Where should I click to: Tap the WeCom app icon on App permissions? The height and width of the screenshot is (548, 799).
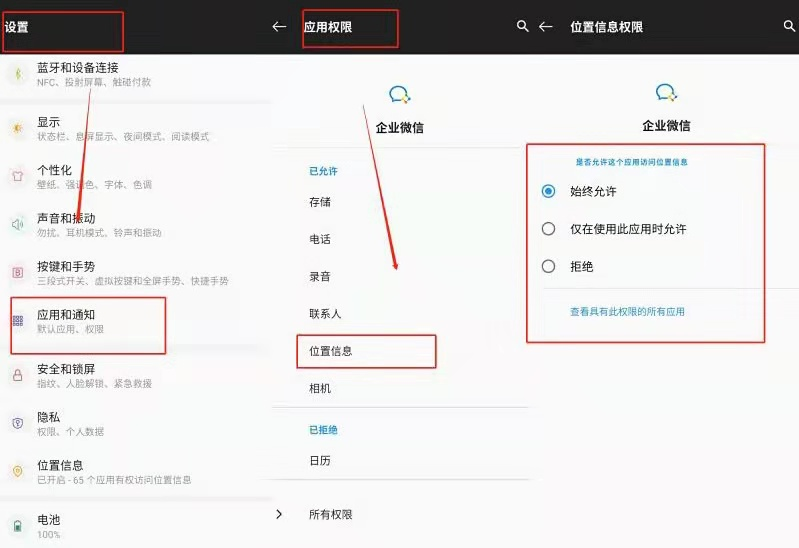(400, 95)
